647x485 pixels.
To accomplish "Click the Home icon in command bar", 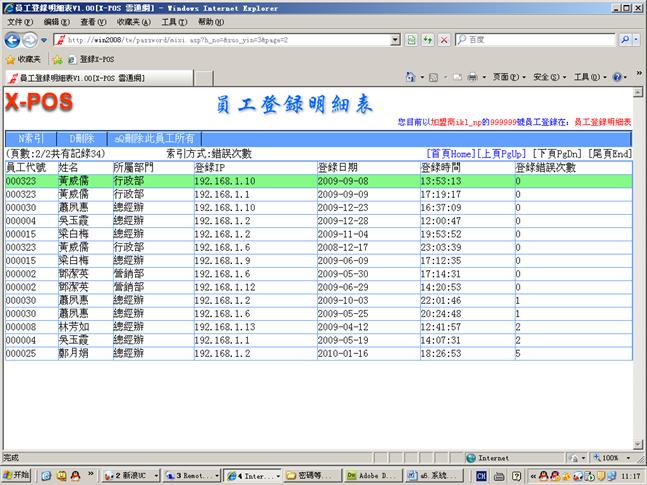I will 411,76.
